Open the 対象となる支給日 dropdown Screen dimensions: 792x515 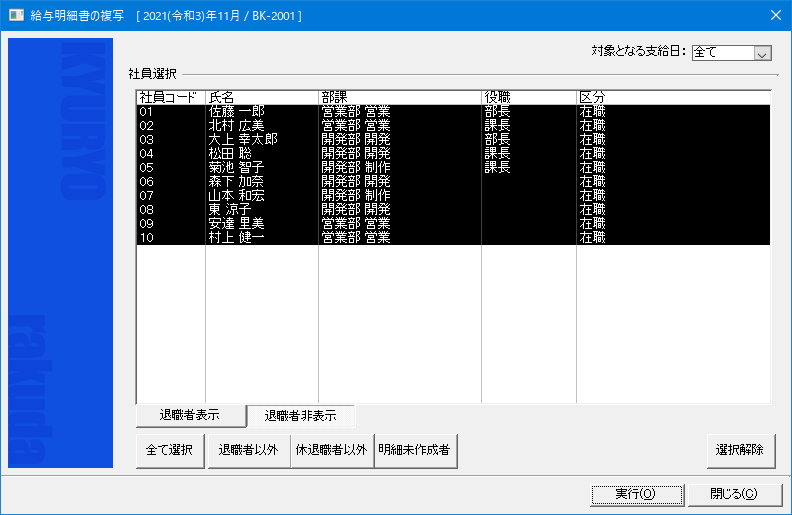[762, 53]
